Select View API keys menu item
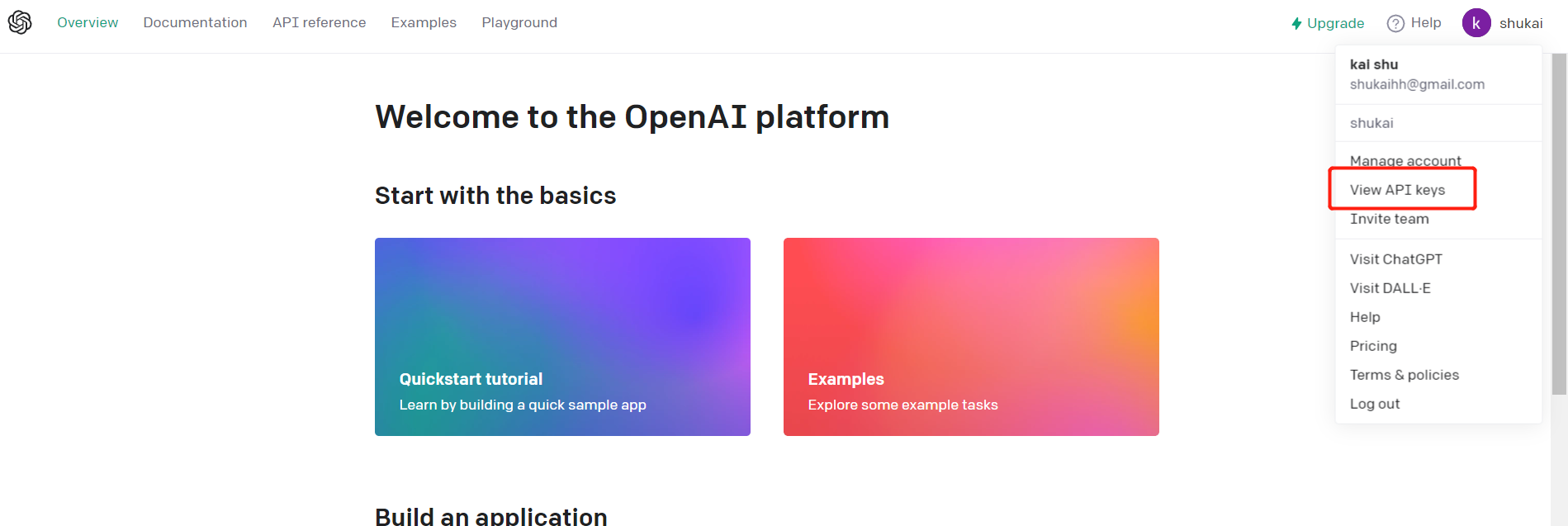The height and width of the screenshot is (526, 1568). tap(1397, 190)
